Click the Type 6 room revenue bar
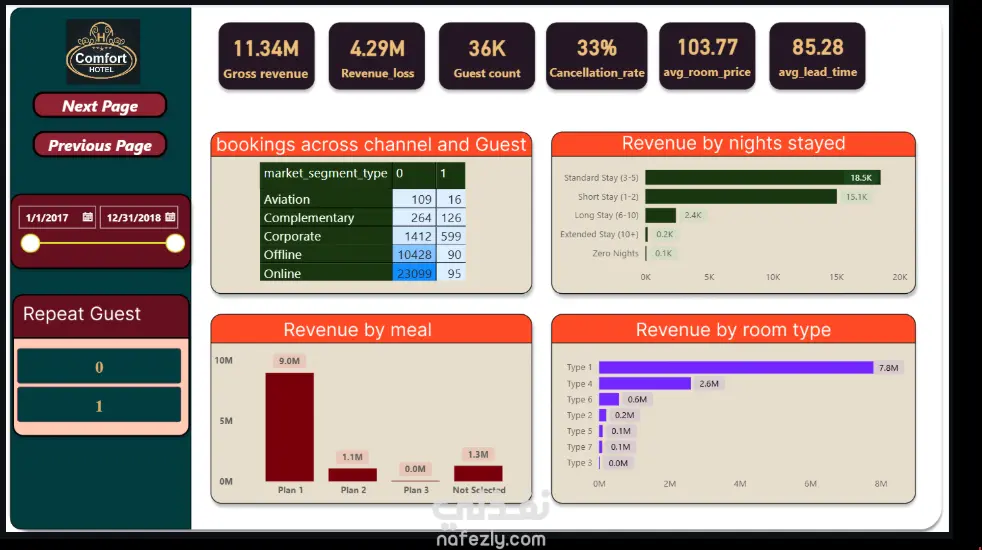 pyautogui.click(x=609, y=399)
